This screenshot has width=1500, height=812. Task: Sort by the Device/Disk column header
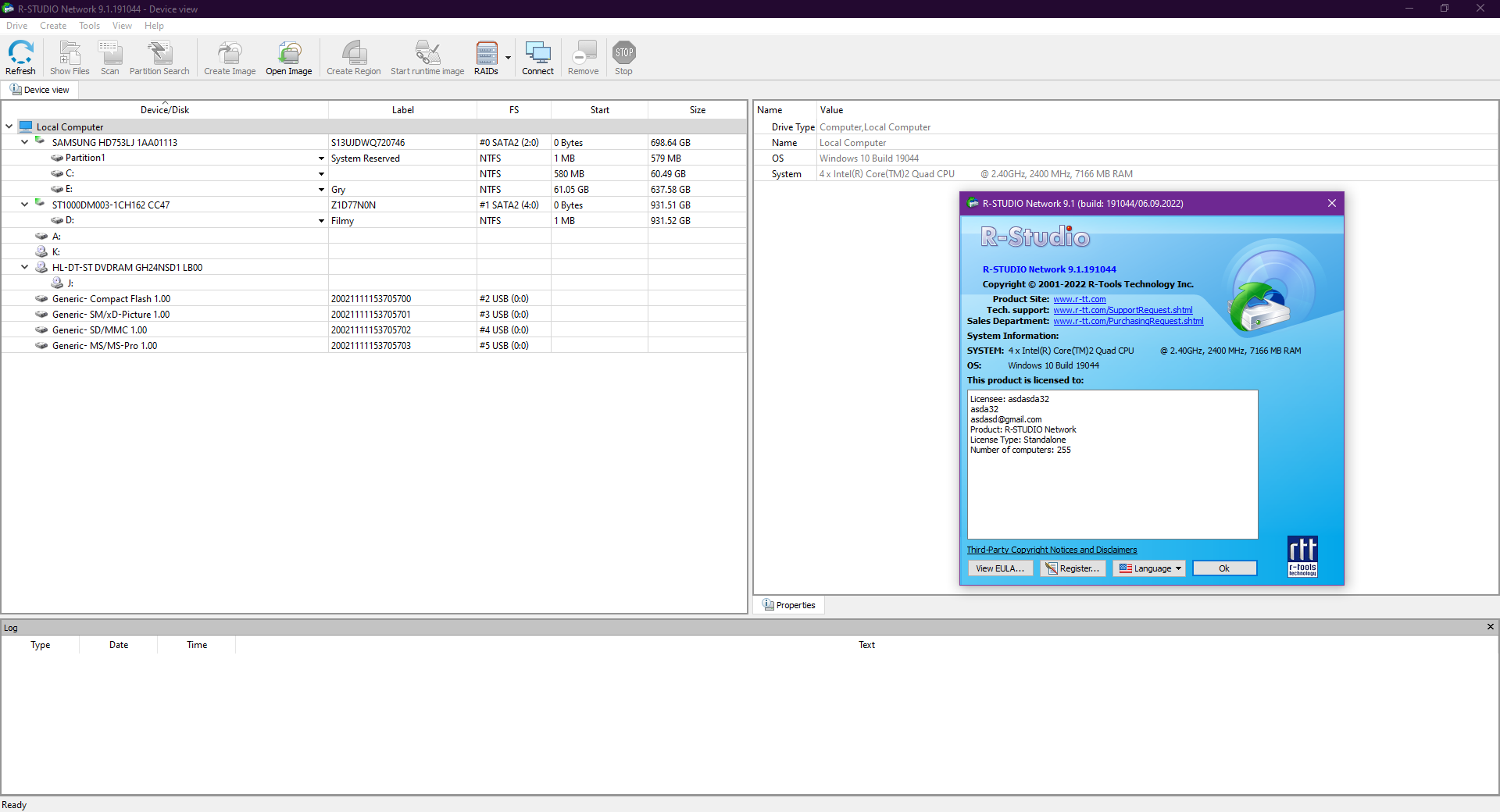coord(165,110)
